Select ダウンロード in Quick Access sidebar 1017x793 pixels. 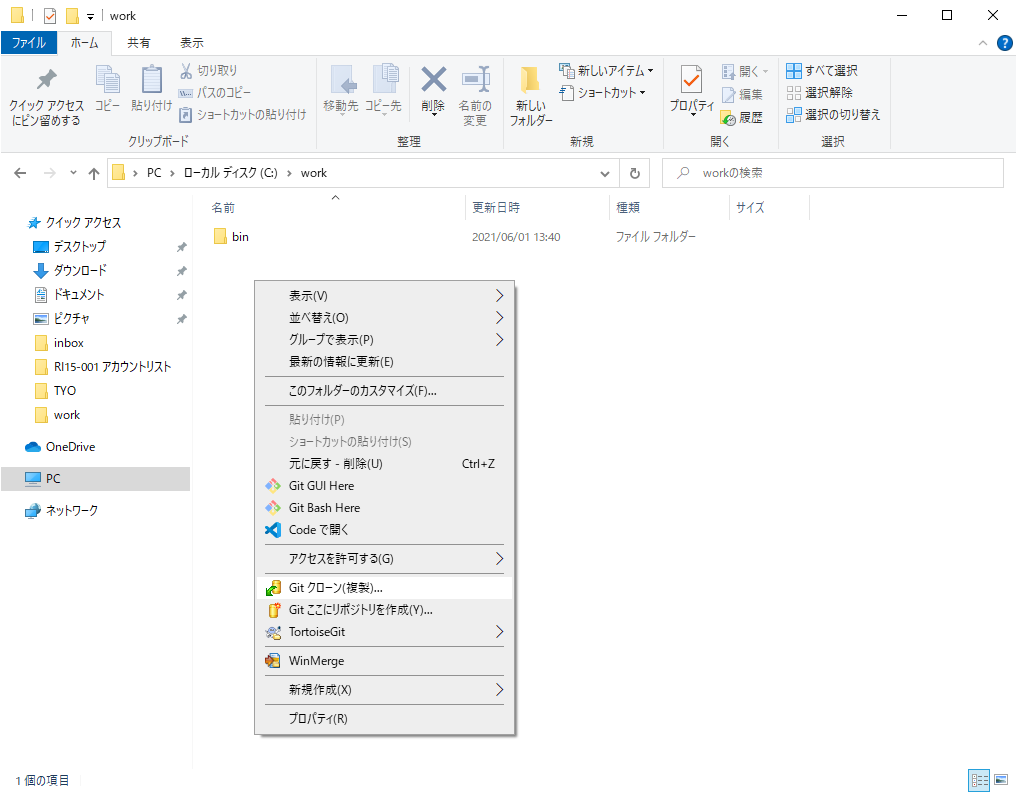click(x=80, y=271)
